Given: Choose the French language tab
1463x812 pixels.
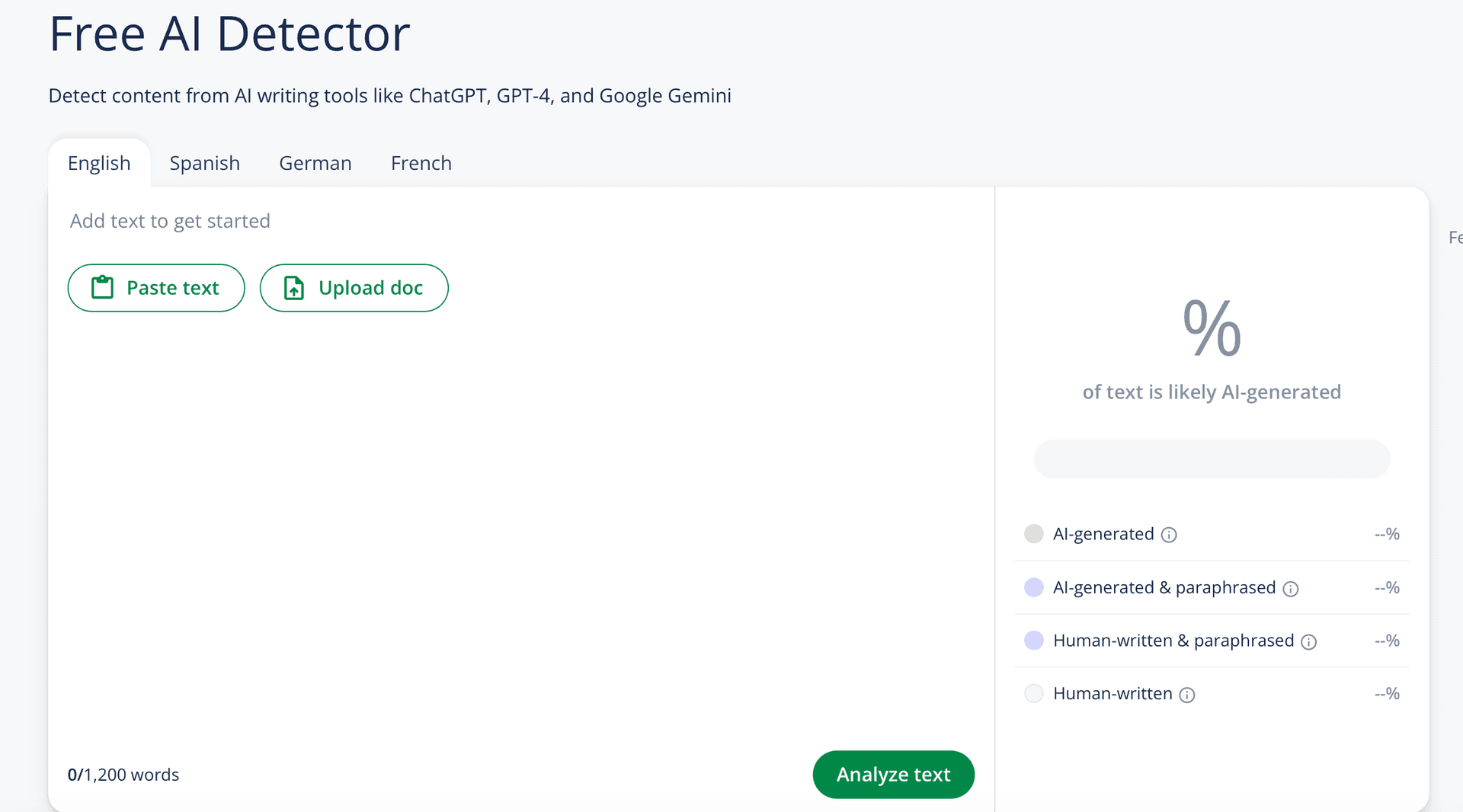Looking at the screenshot, I should [421, 163].
